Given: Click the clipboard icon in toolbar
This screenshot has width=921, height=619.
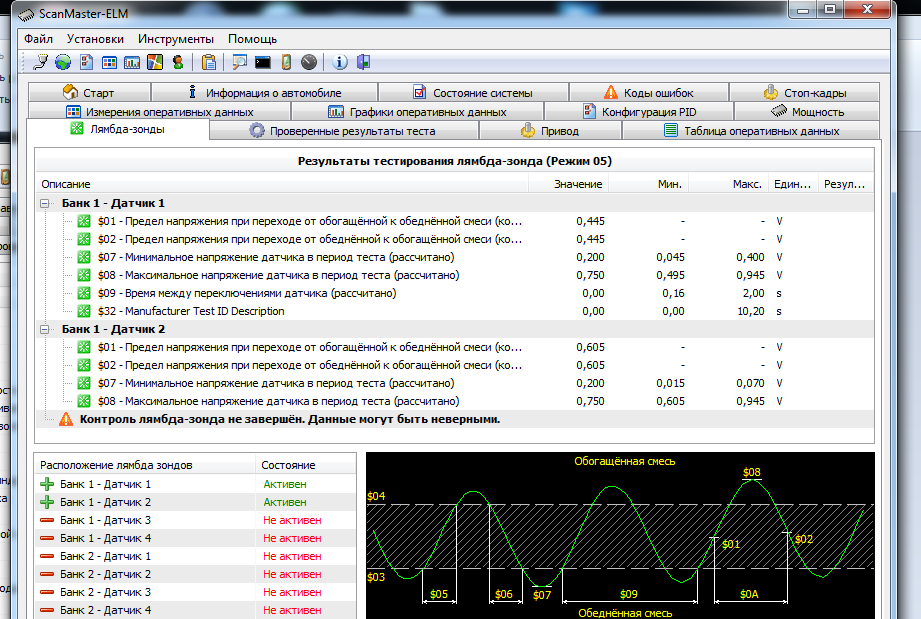Looking at the screenshot, I should point(209,62).
